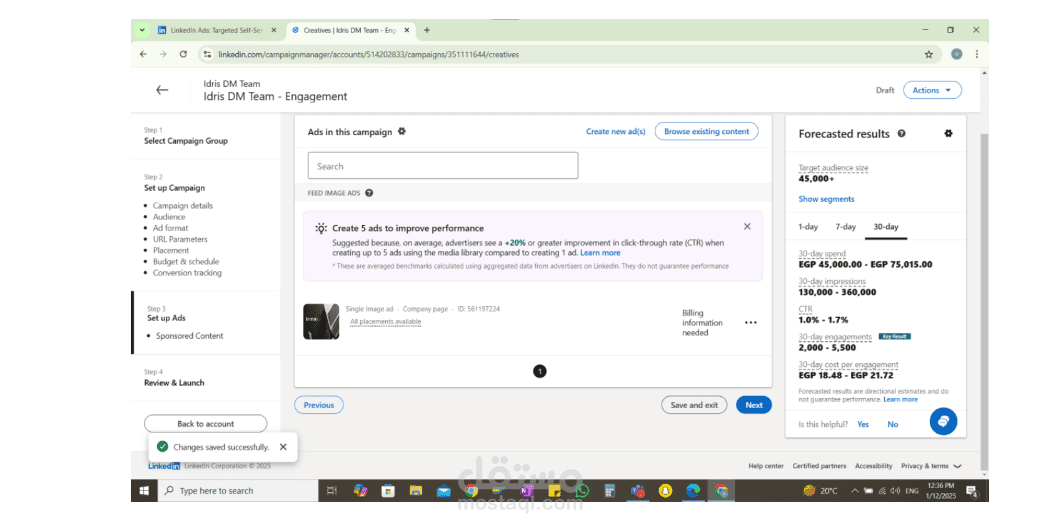Click Show segments link
The height and width of the screenshot is (525, 1042).
826,199
